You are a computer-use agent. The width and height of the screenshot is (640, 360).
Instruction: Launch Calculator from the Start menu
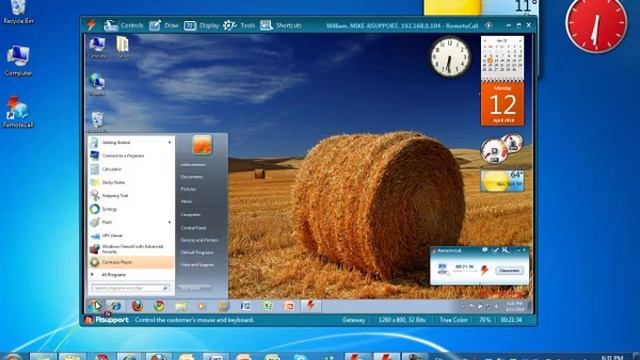point(131,169)
